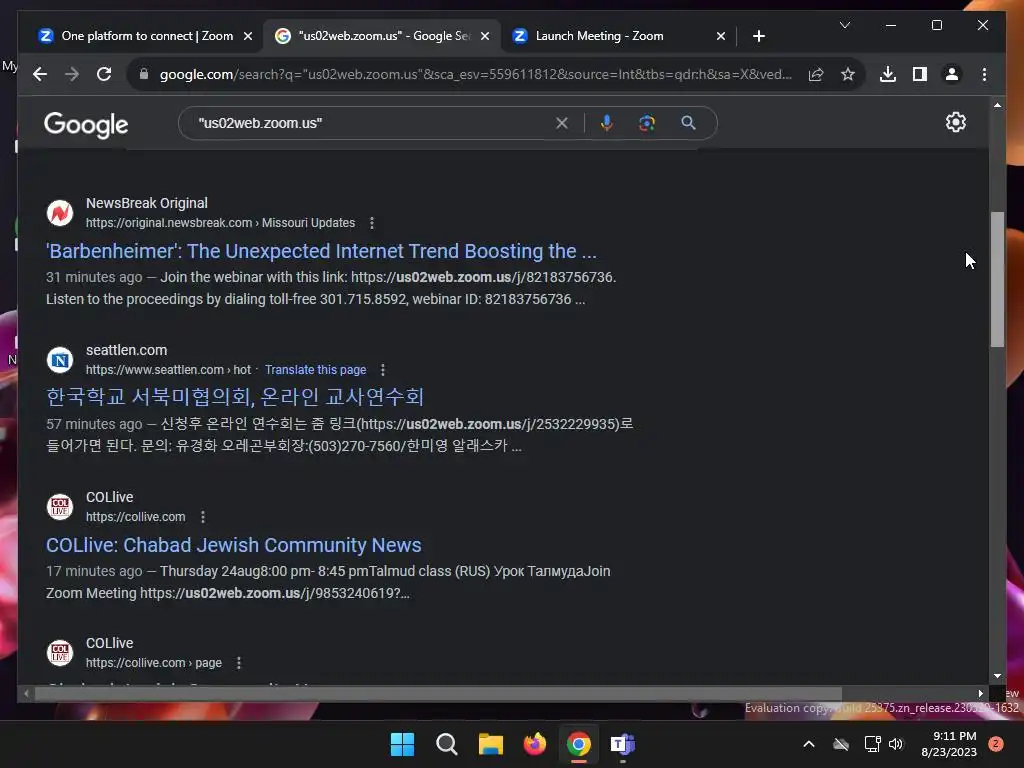The height and width of the screenshot is (768, 1024).
Task: Open the Korean seattlen.com result title
Action: 235,397
